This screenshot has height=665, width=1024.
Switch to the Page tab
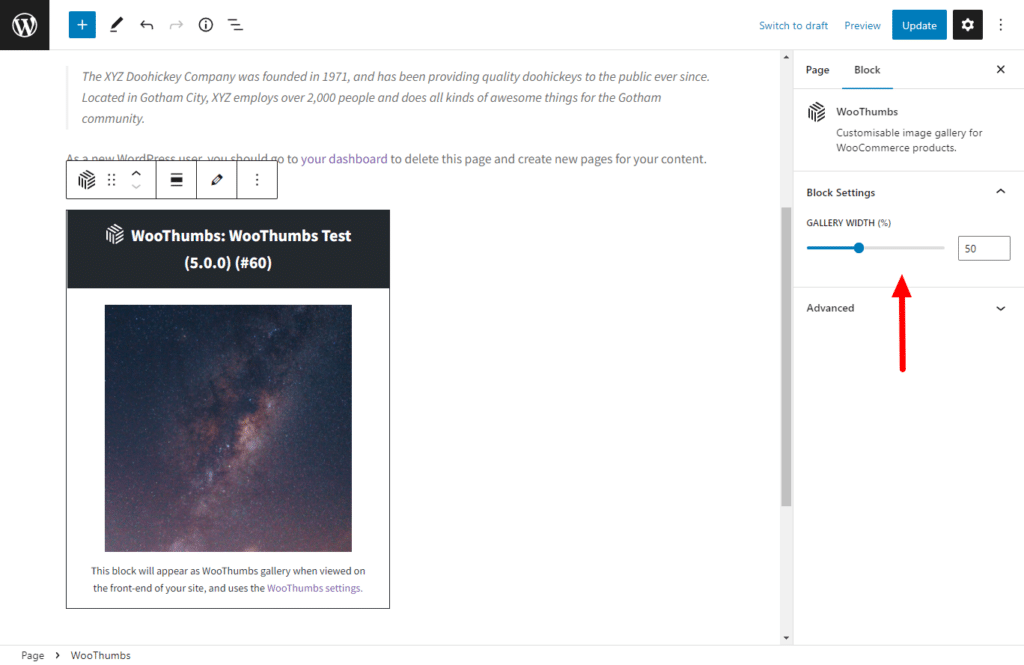click(817, 70)
